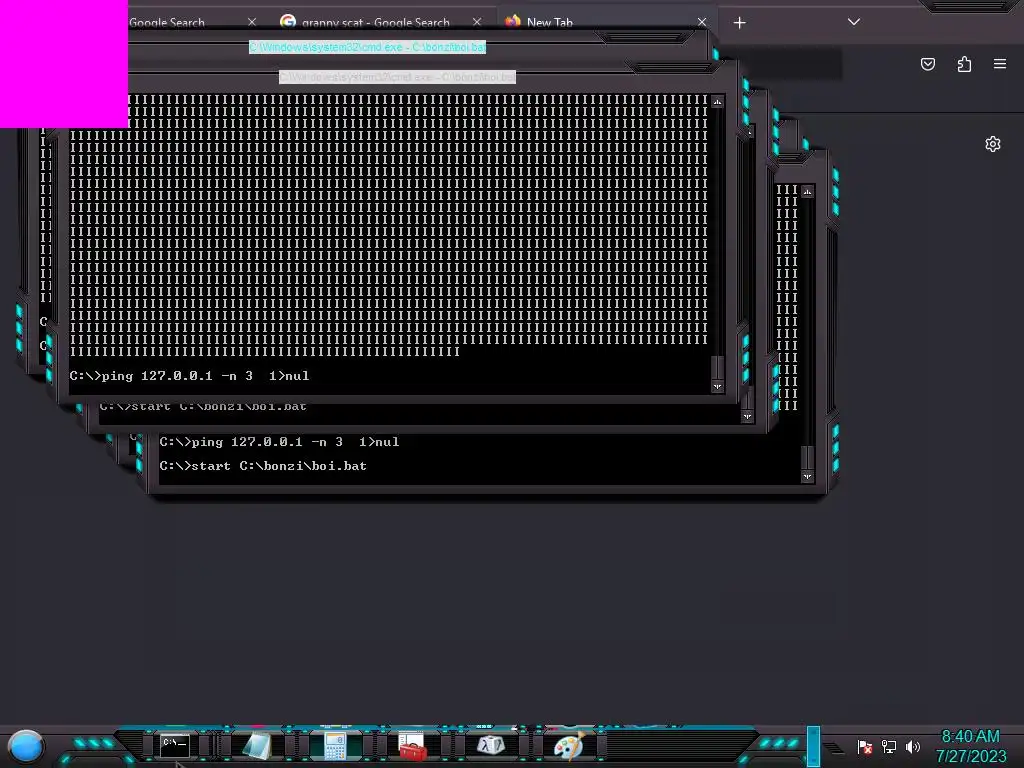Click the fully visible start C:\bonzi\boi.bat line
This screenshot has height=768, width=1024.
(x=263, y=466)
